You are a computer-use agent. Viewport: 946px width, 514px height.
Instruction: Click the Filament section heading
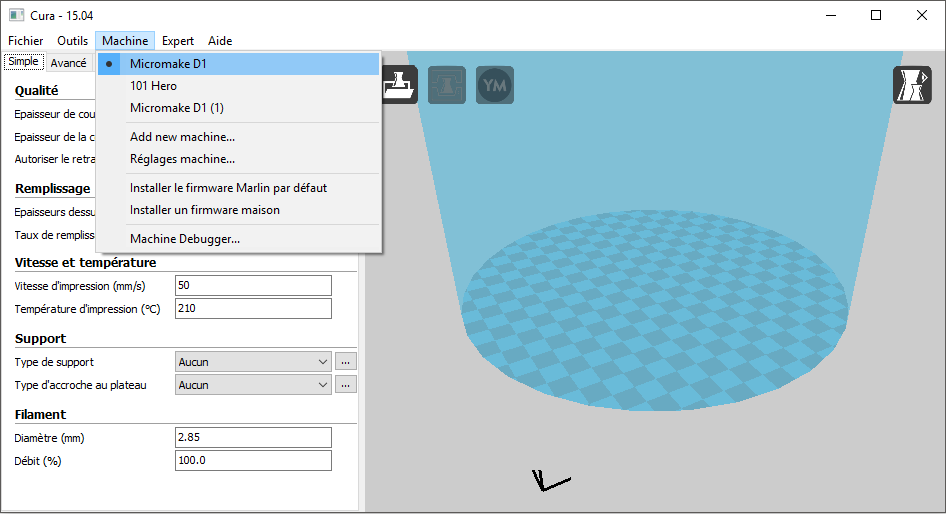[x=40, y=414]
